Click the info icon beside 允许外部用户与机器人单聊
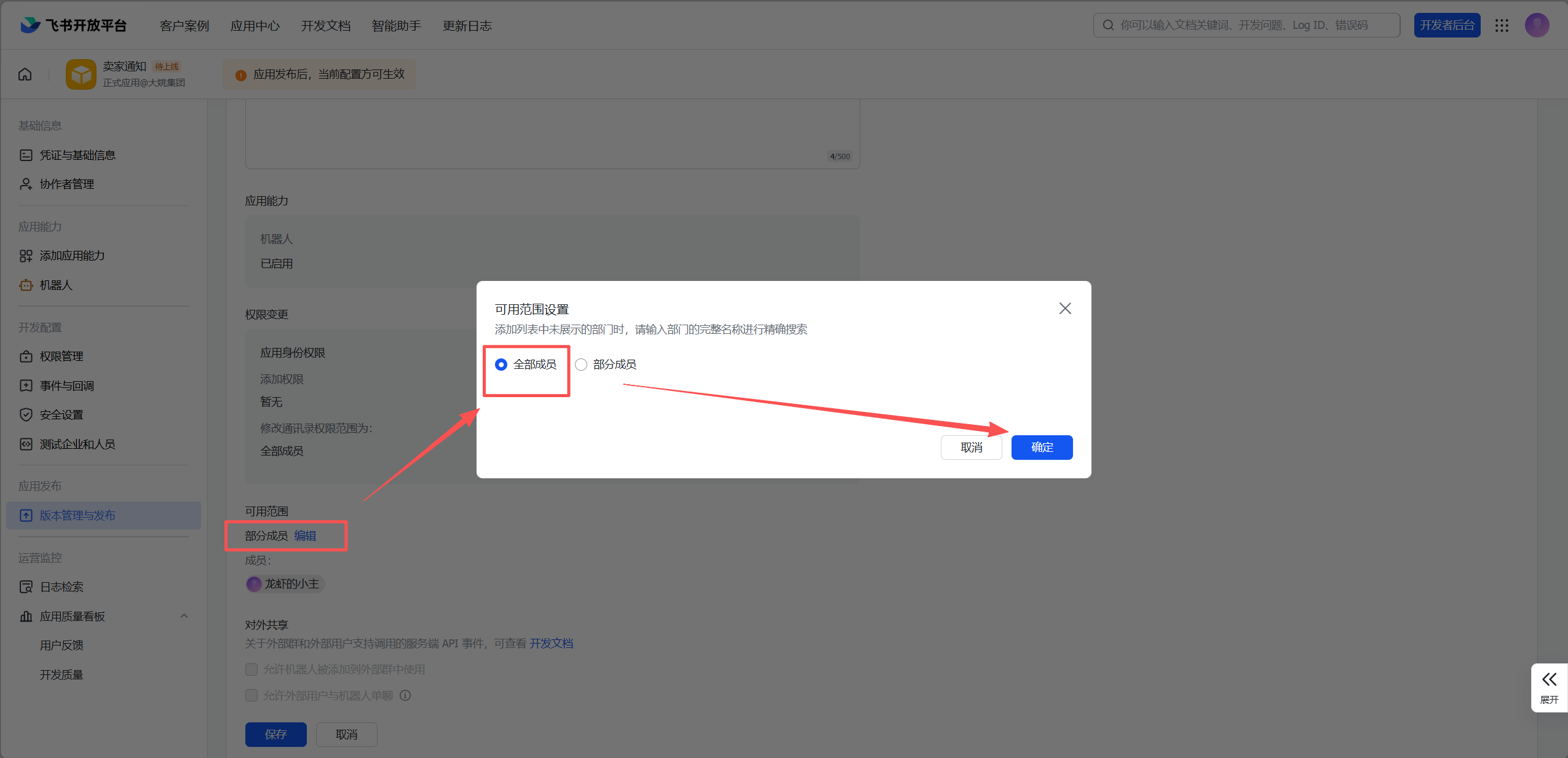This screenshot has height=758, width=1568. (405, 695)
